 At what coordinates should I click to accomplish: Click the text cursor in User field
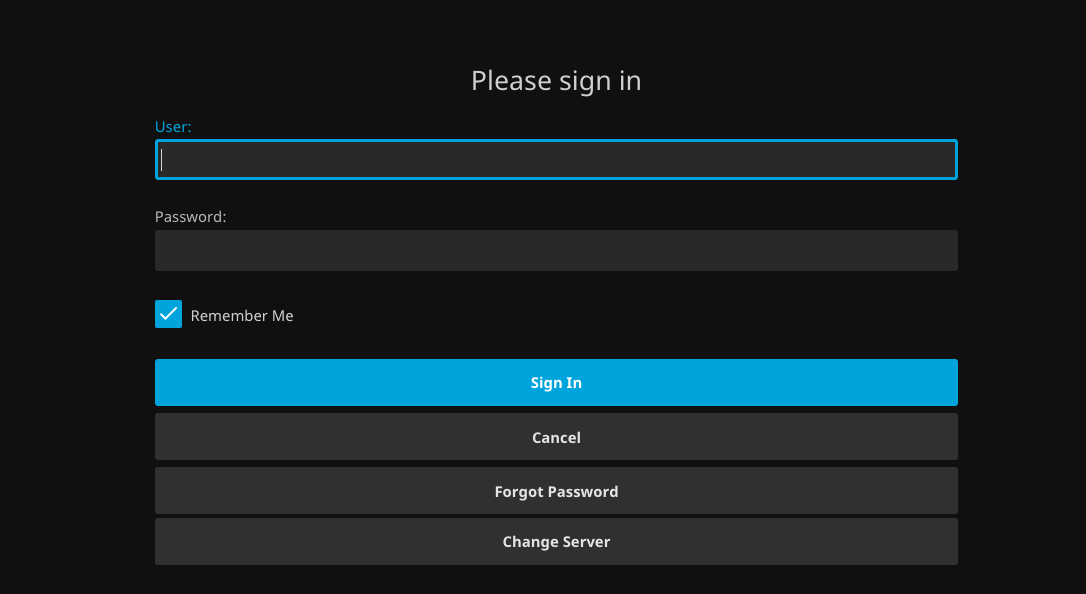tap(162, 160)
